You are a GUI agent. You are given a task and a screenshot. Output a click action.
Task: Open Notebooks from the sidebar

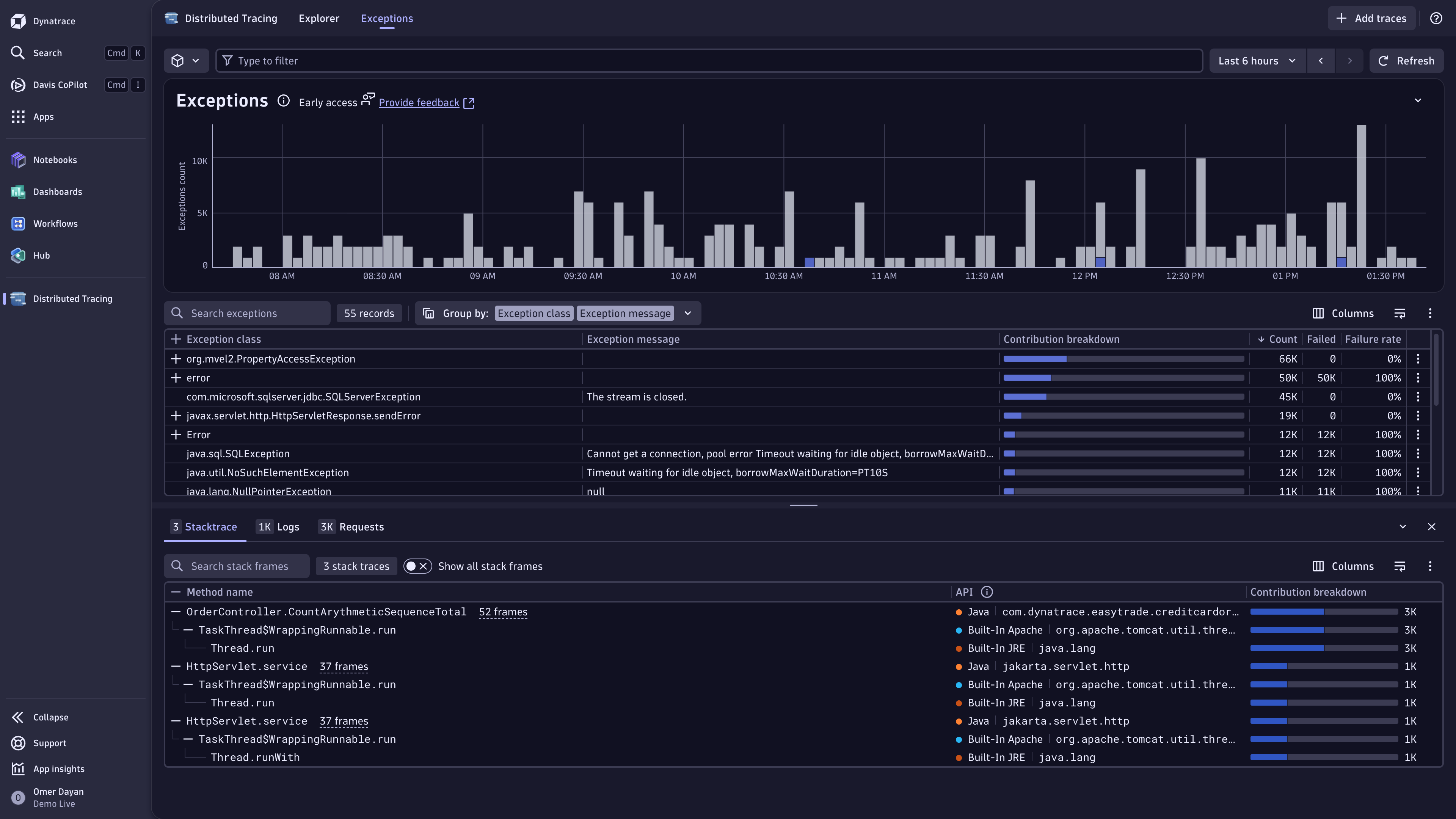(x=55, y=160)
